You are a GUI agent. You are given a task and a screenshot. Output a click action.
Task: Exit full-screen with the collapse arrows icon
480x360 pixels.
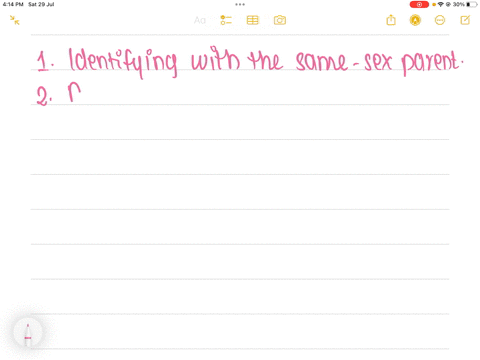click(x=15, y=20)
